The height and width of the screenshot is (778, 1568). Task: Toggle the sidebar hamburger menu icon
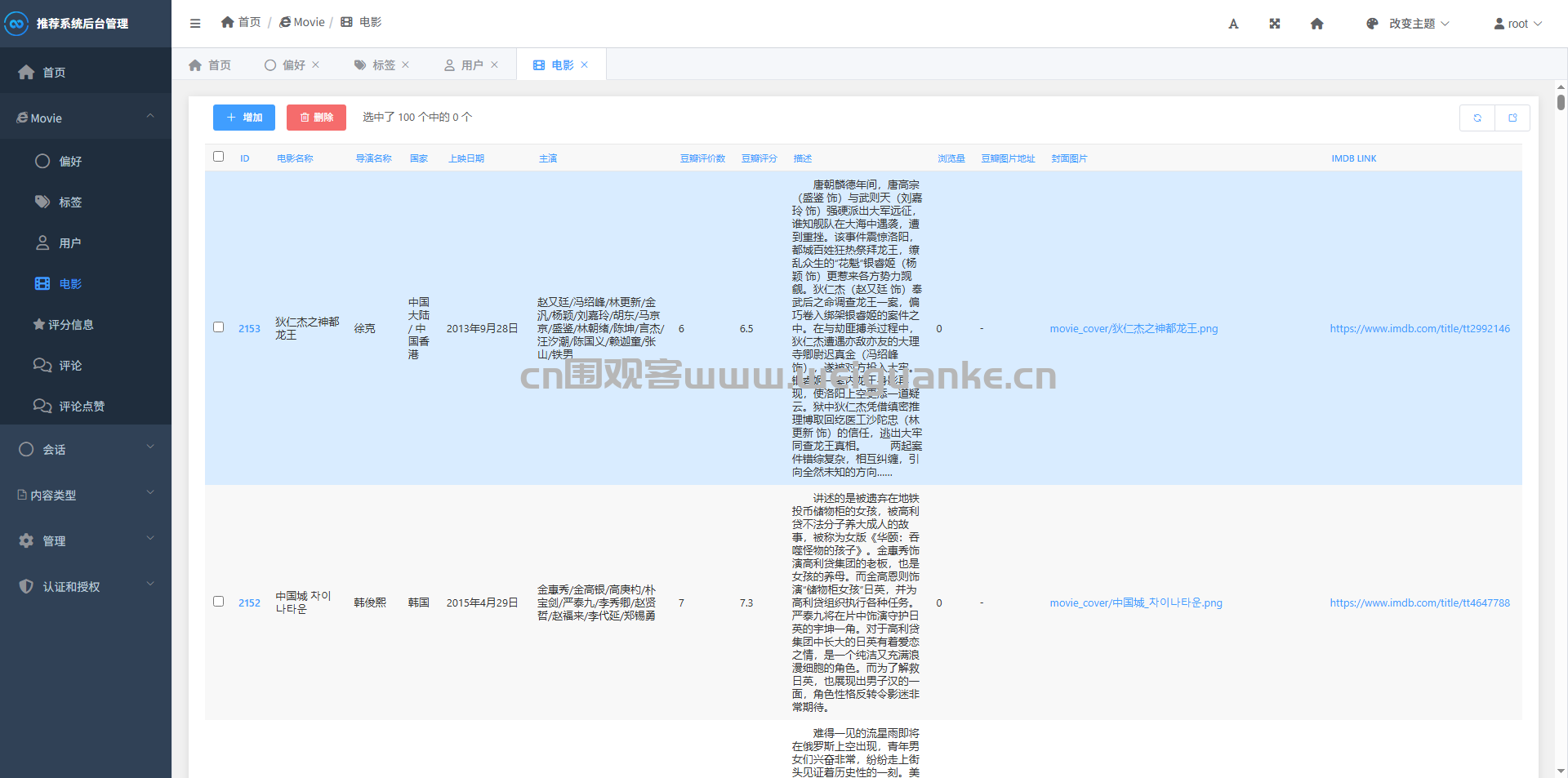(195, 23)
